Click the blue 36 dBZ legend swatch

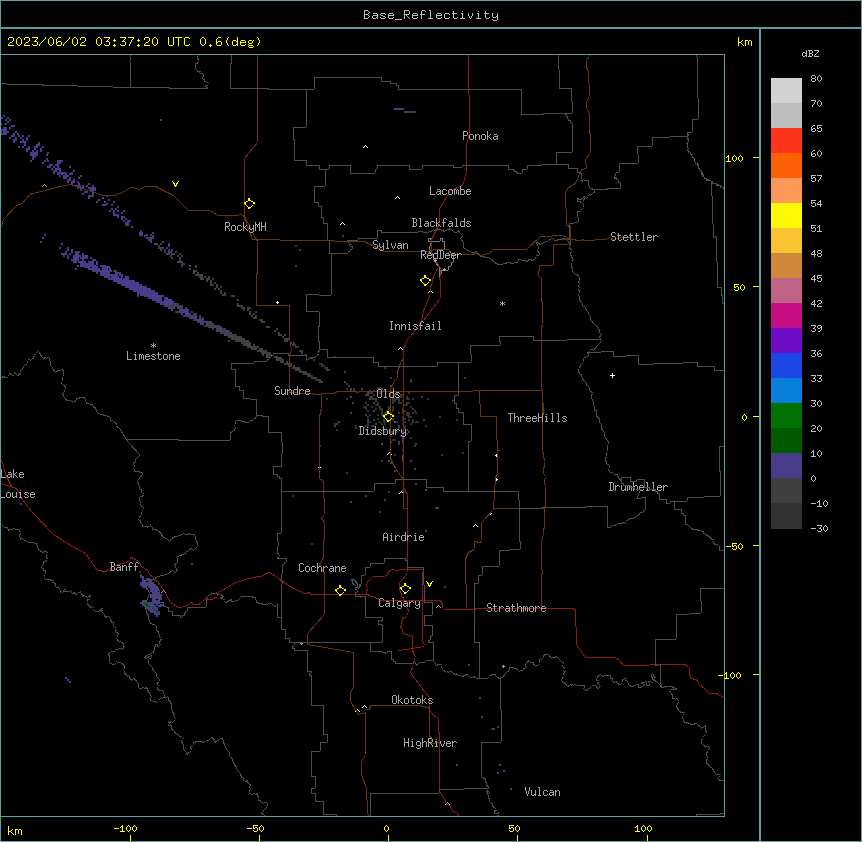tap(786, 365)
